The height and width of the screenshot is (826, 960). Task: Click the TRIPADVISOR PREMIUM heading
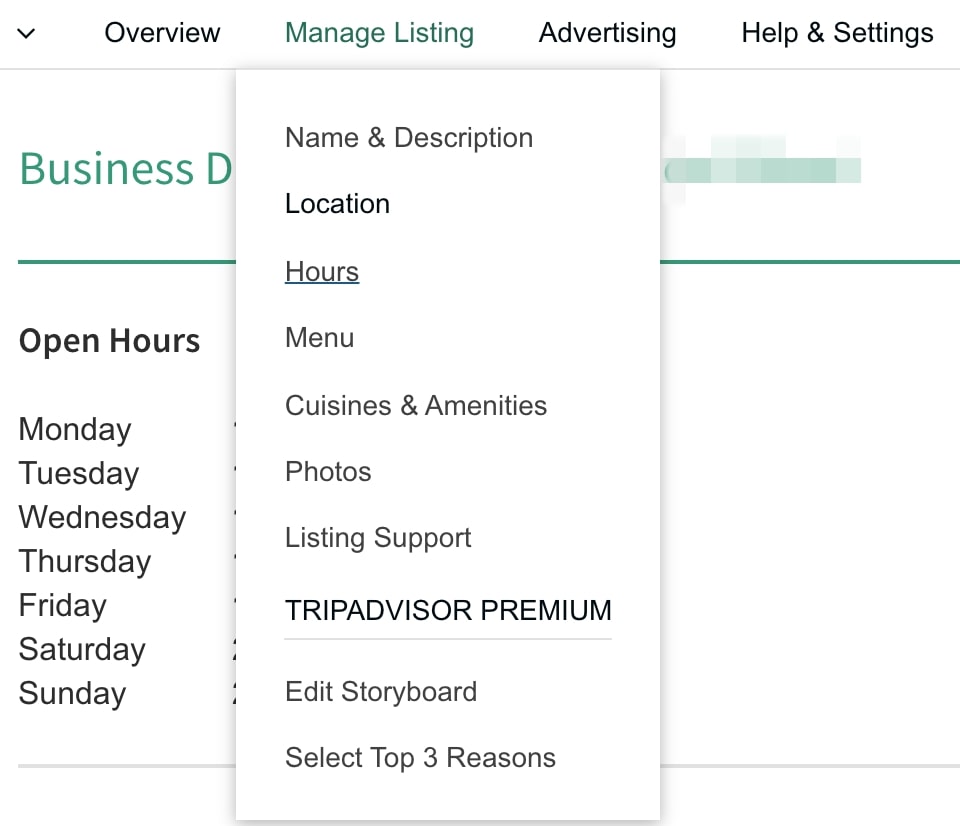(x=448, y=610)
